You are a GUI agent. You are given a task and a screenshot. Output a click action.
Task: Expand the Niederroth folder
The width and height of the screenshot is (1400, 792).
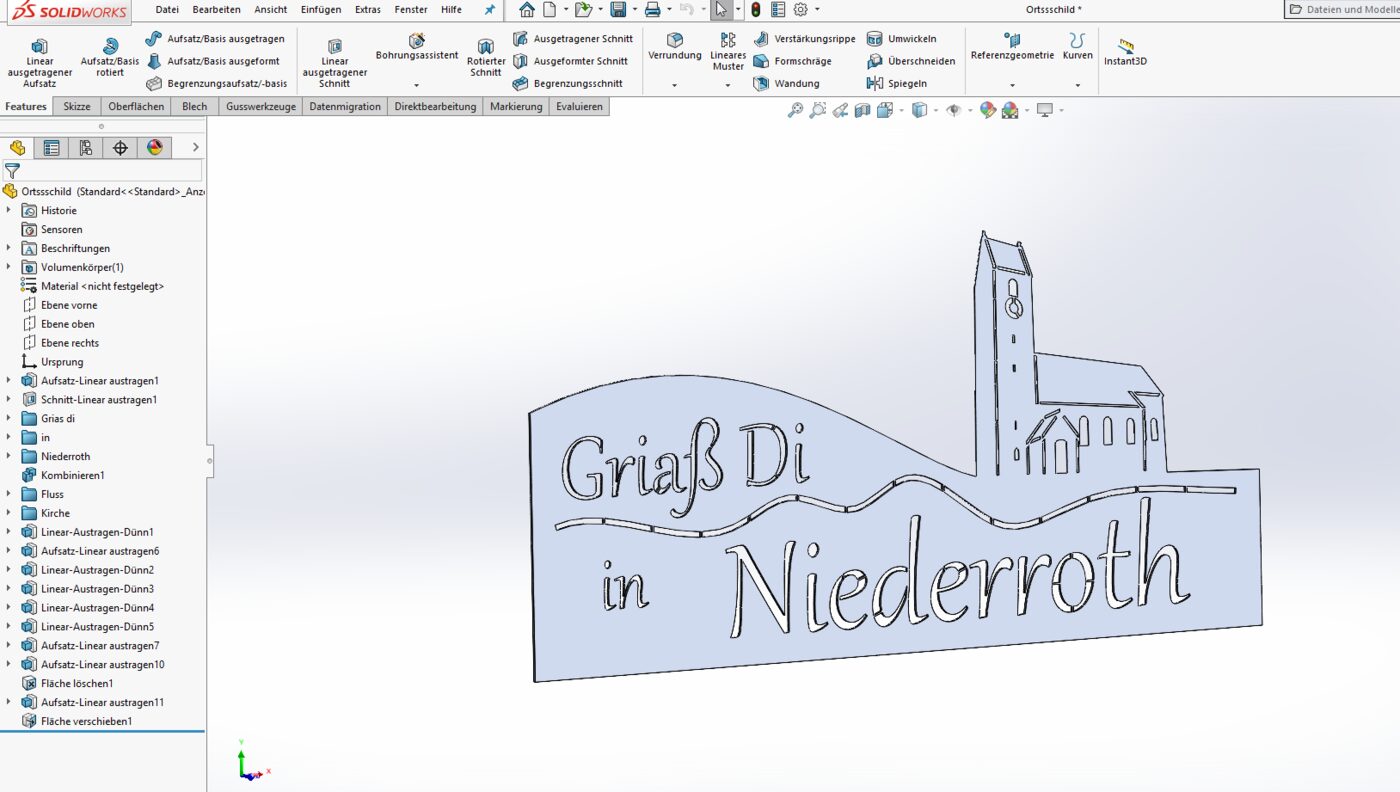pos(9,456)
